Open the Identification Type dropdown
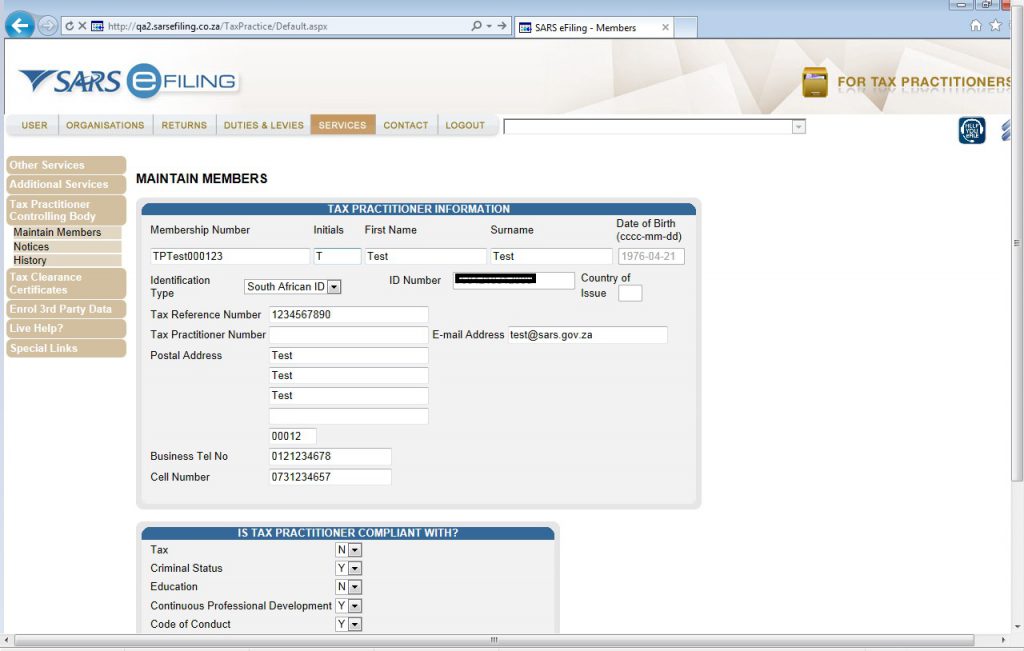 pos(334,286)
